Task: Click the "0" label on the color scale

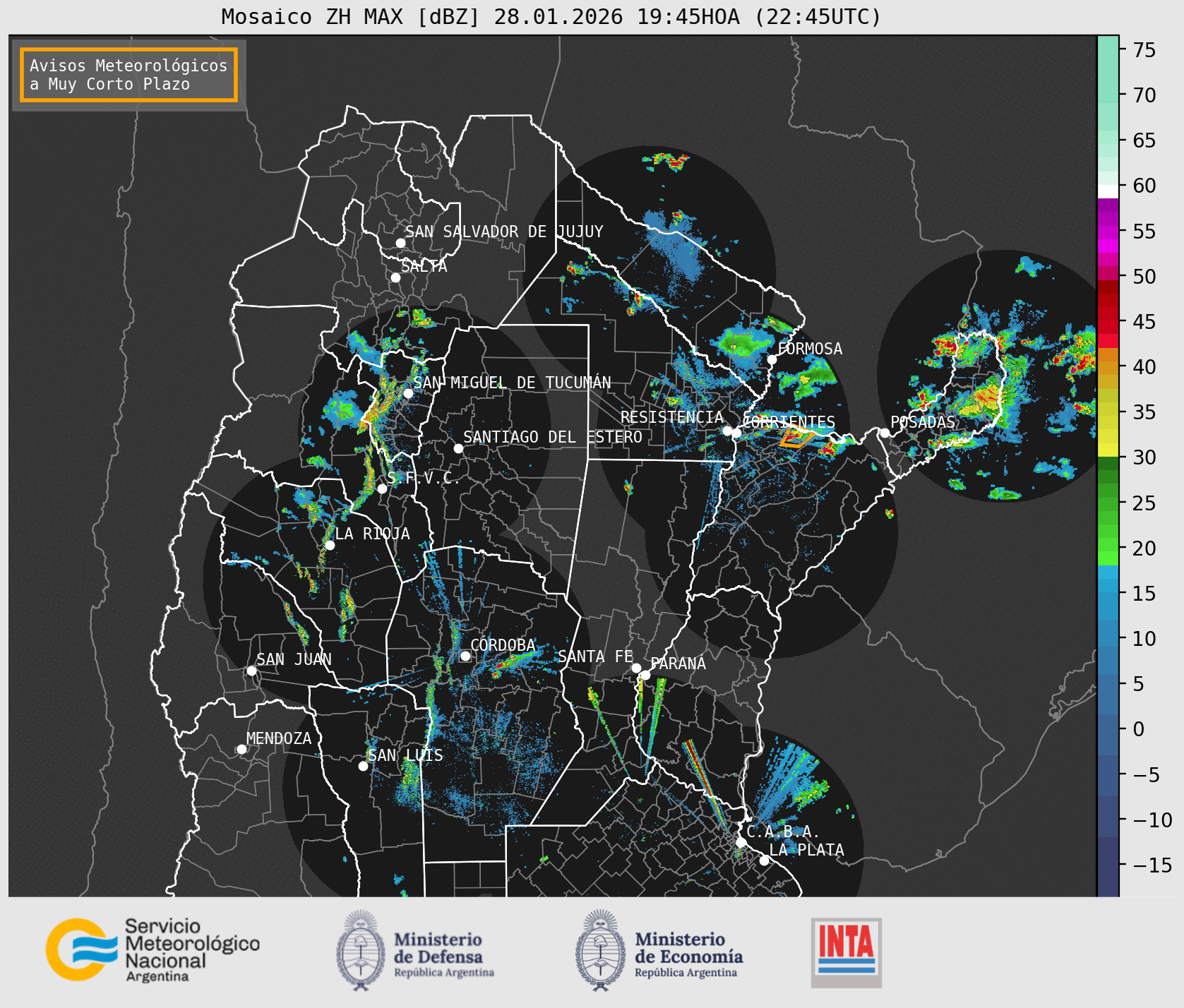Action: click(1139, 729)
